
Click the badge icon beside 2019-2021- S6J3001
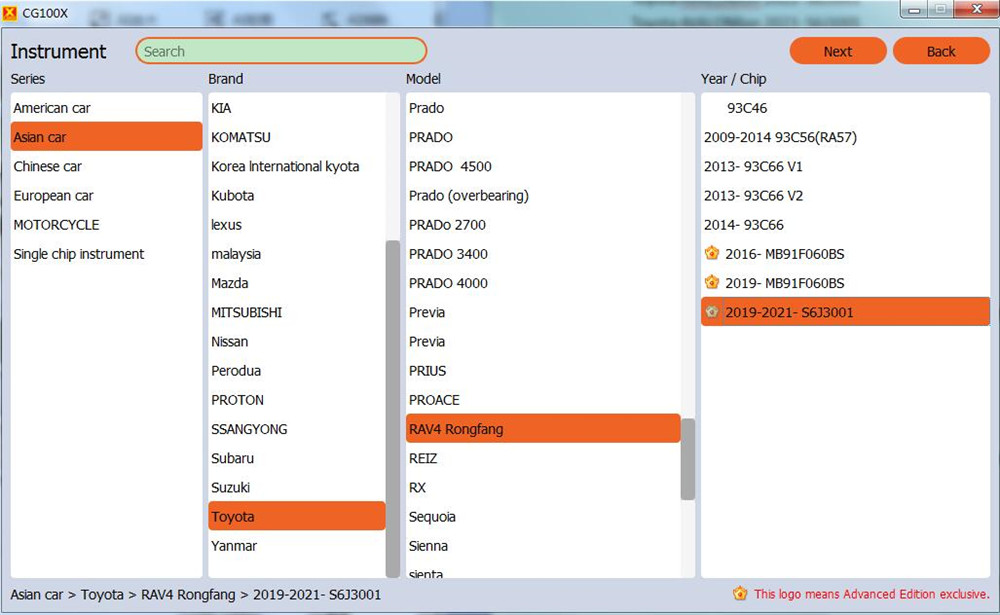coord(712,311)
